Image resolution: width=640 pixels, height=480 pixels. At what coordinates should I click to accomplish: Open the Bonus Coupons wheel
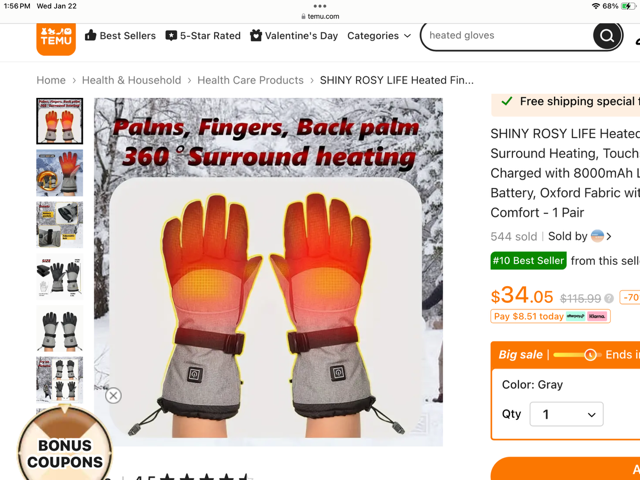tap(64, 443)
